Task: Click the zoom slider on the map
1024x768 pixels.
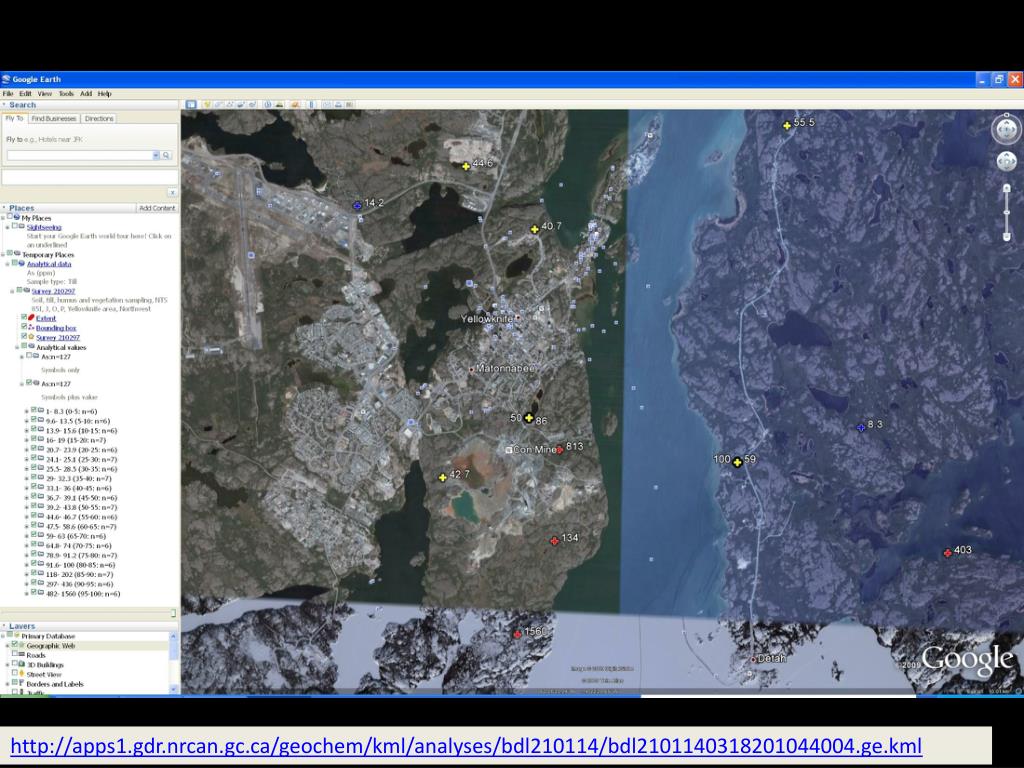Action: tap(1006, 212)
